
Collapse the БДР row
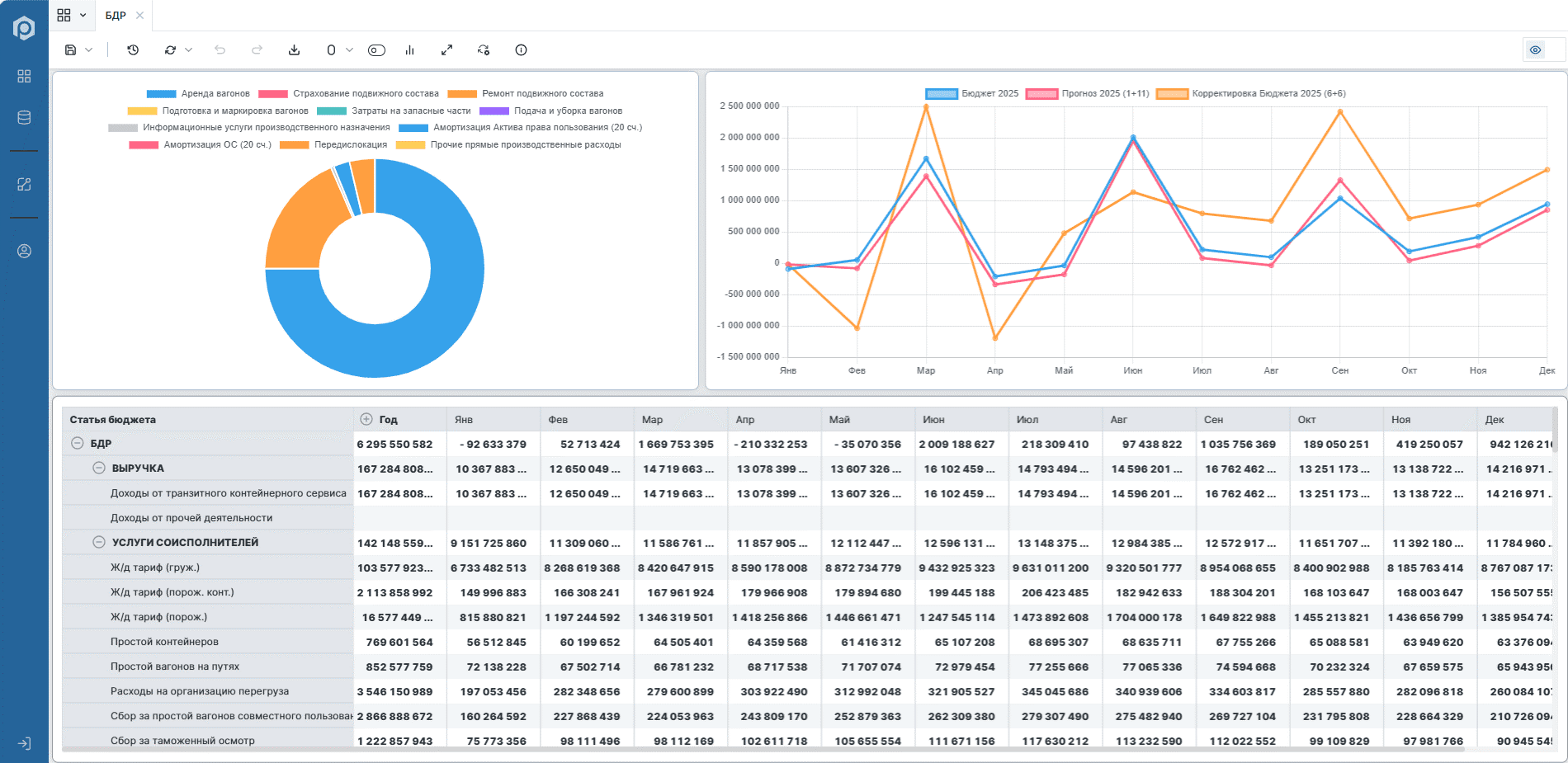[77, 443]
